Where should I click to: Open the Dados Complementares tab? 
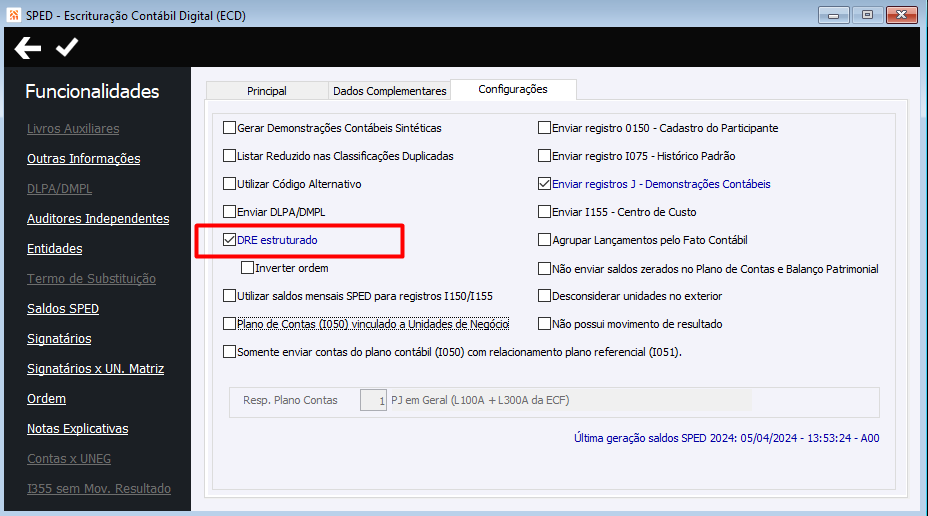pos(389,91)
